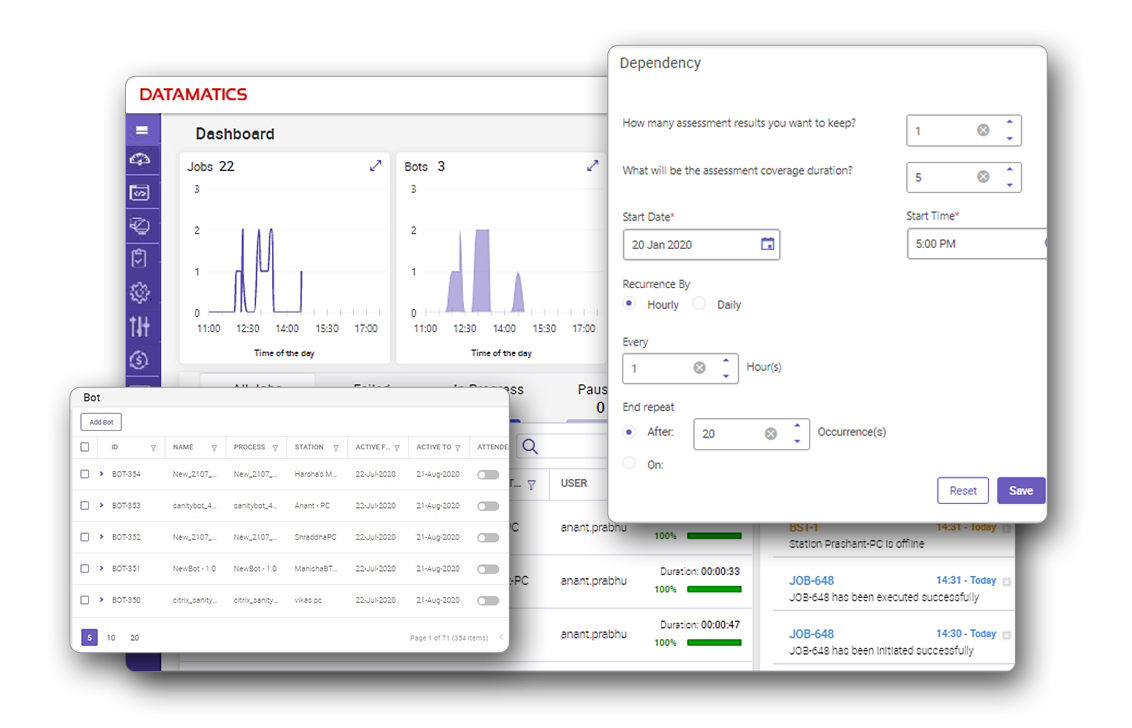Expand the BOT-350 row chevron
Image resolution: width=1132 pixels, height=728 pixels.
(102, 600)
